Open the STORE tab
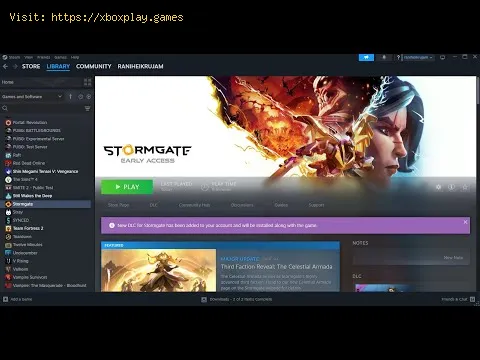This screenshot has height=360, width=480. (31, 66)
